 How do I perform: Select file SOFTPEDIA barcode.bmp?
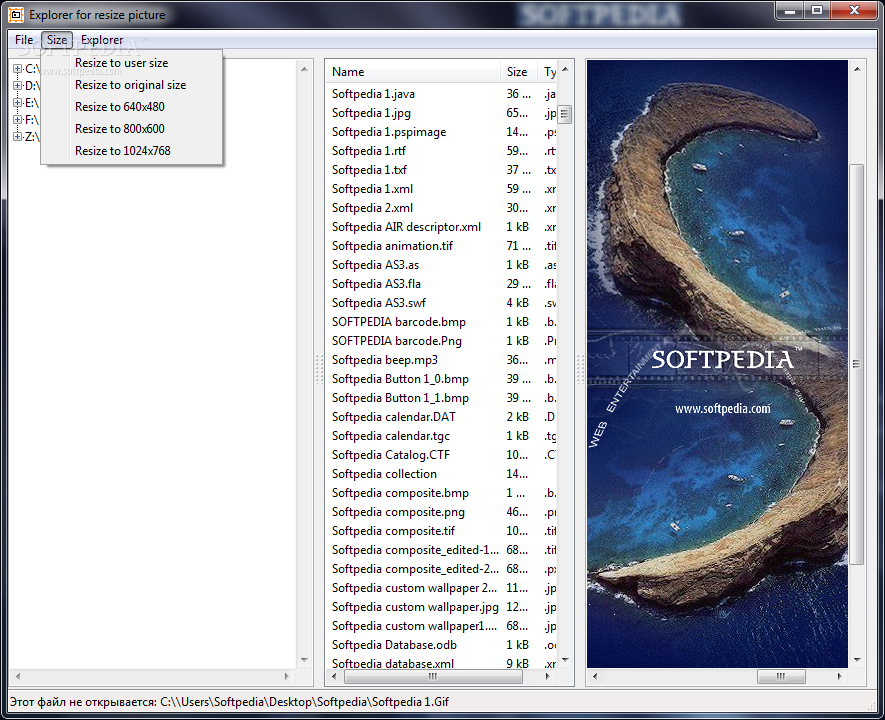[398, 322]
